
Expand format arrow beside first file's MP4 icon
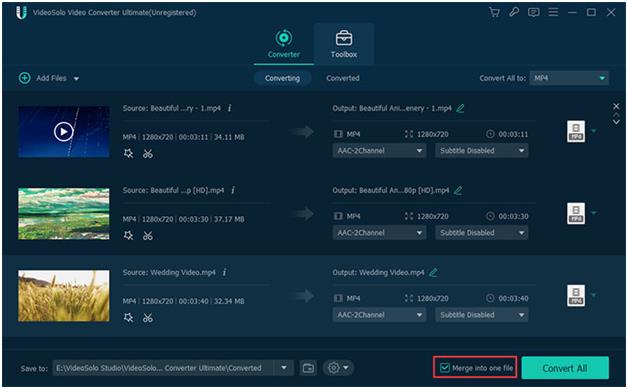(594, 131)
